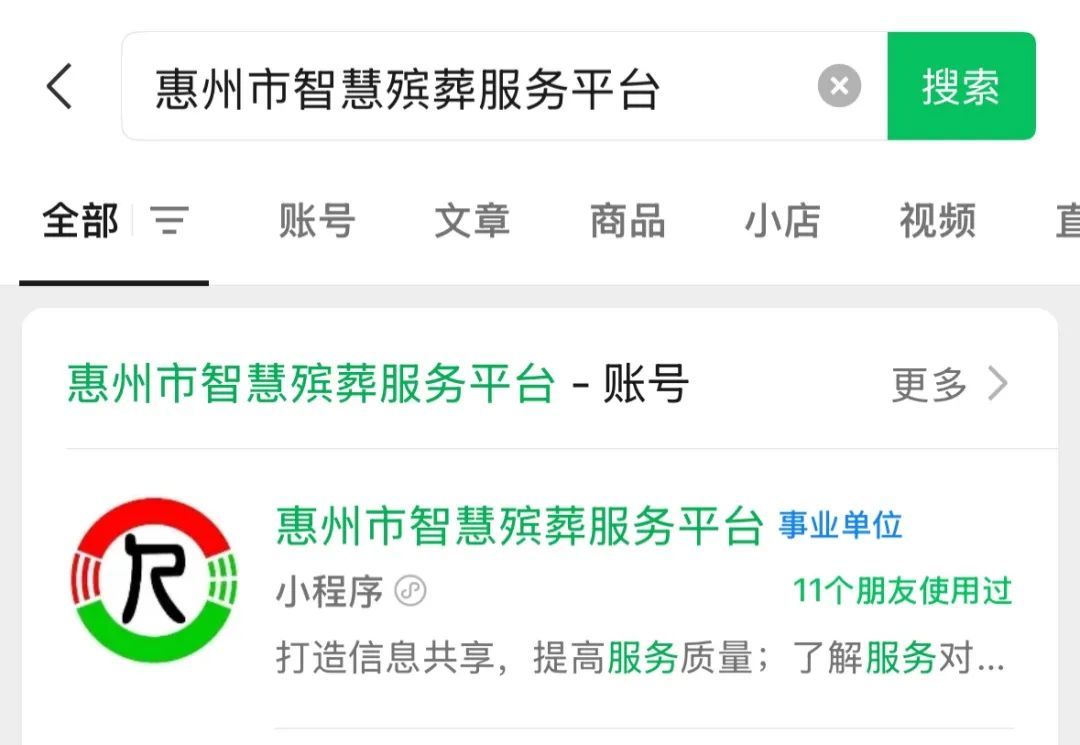1080x745 pixels.
Task: Switch to the 小店 tab
Action: [x=782, y=220]
